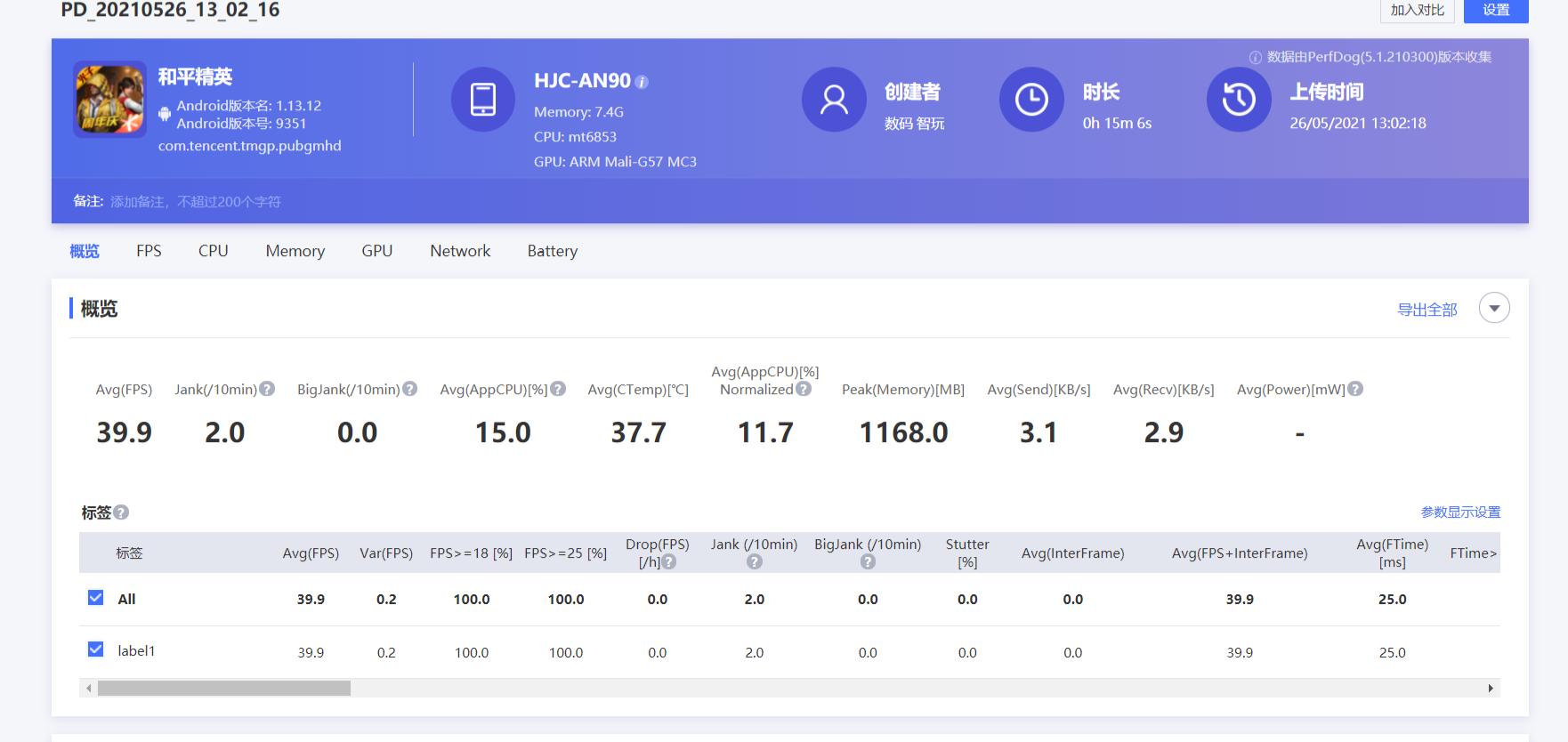The height and width of the screenshot is (742, 1568).
Task: Click help icon next to Avg(Power)[mW]
Action: [1355, 389]
